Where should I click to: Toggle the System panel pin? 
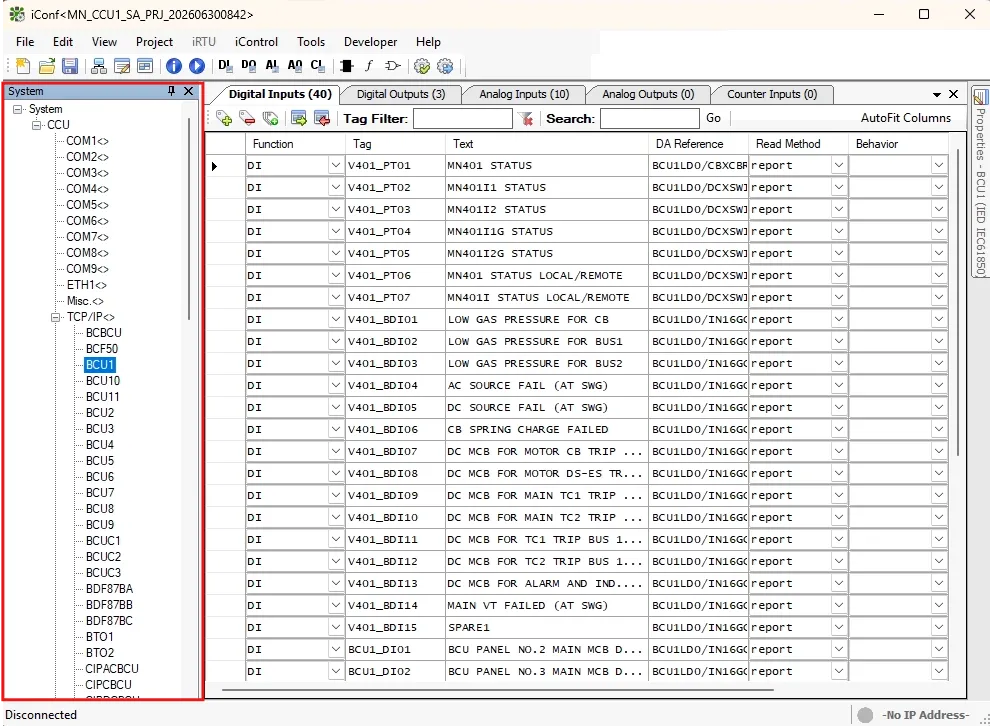click(171, 91)
